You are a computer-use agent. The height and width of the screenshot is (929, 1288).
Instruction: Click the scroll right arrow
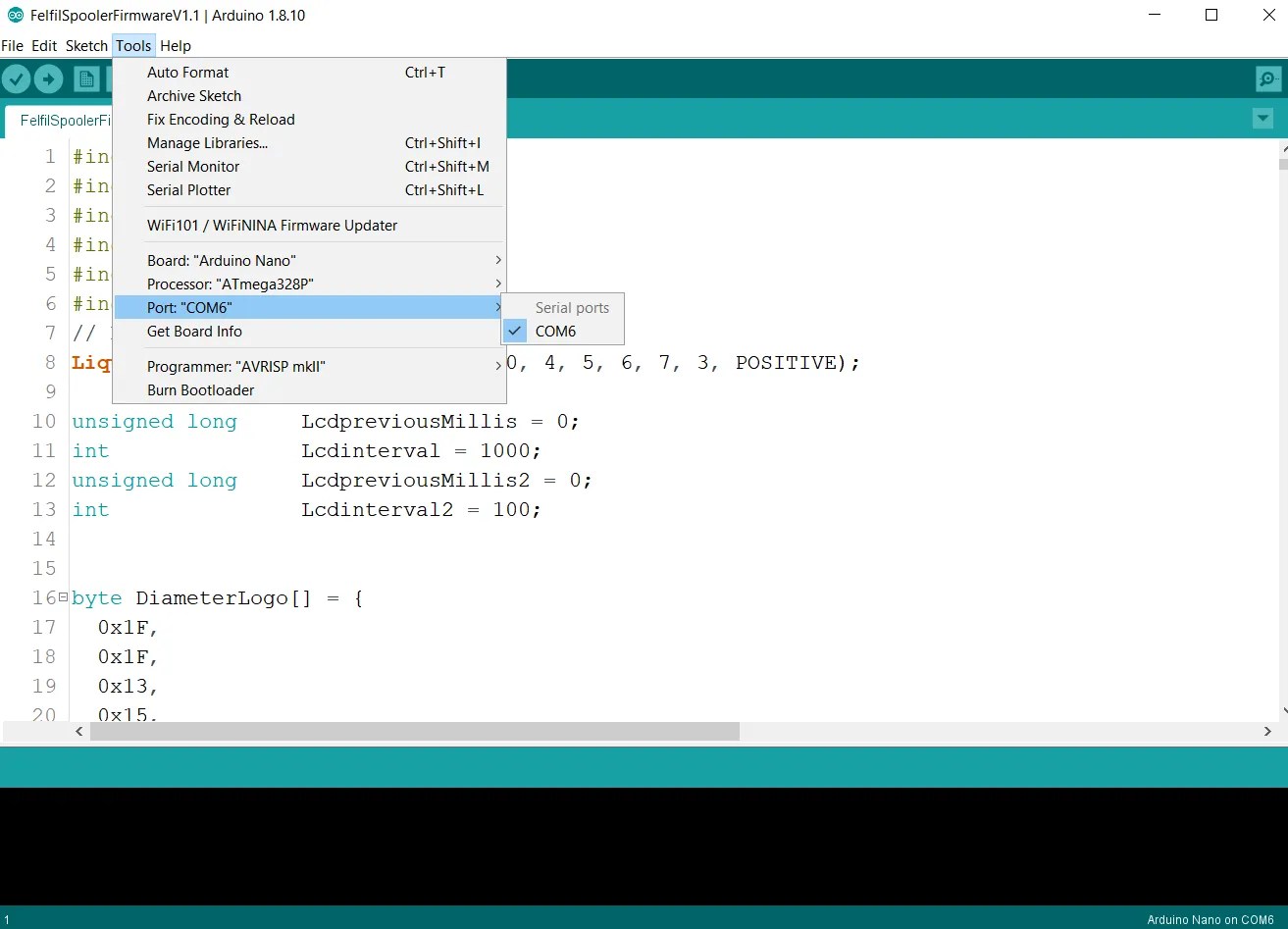[x=1267, y=732]
